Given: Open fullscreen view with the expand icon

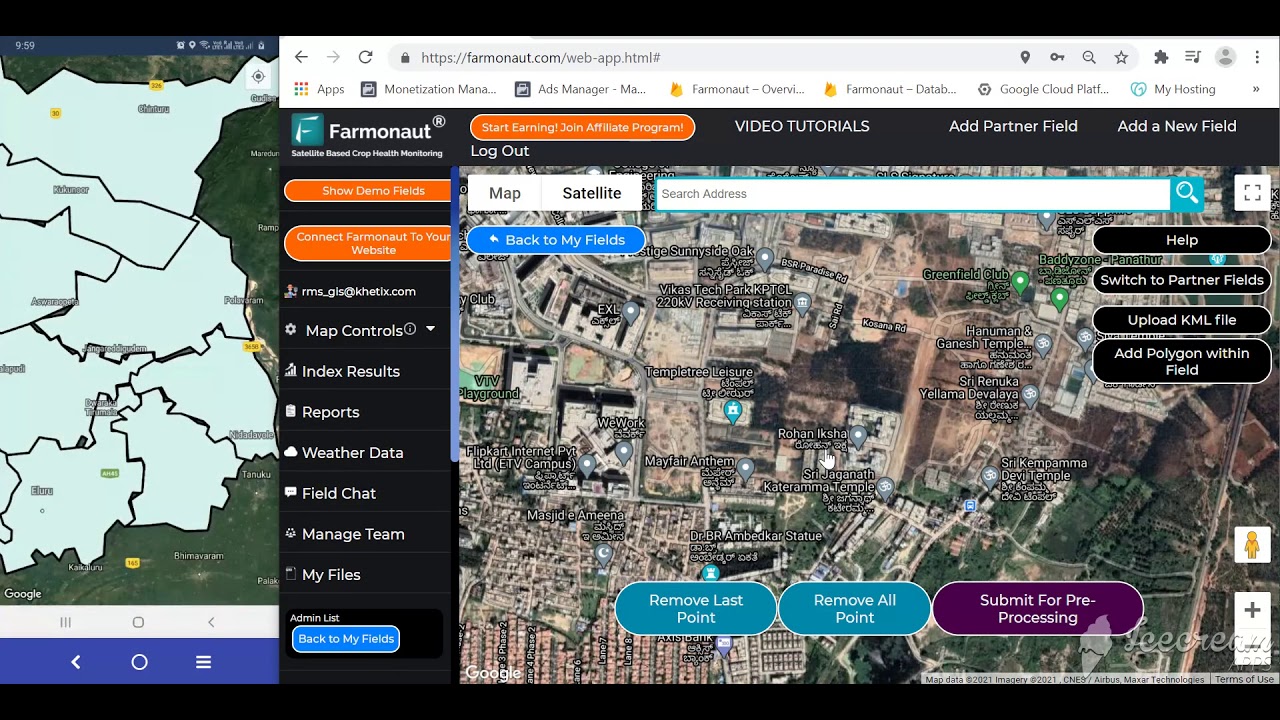Looking at the screenshot, I should click(1252, 193).
